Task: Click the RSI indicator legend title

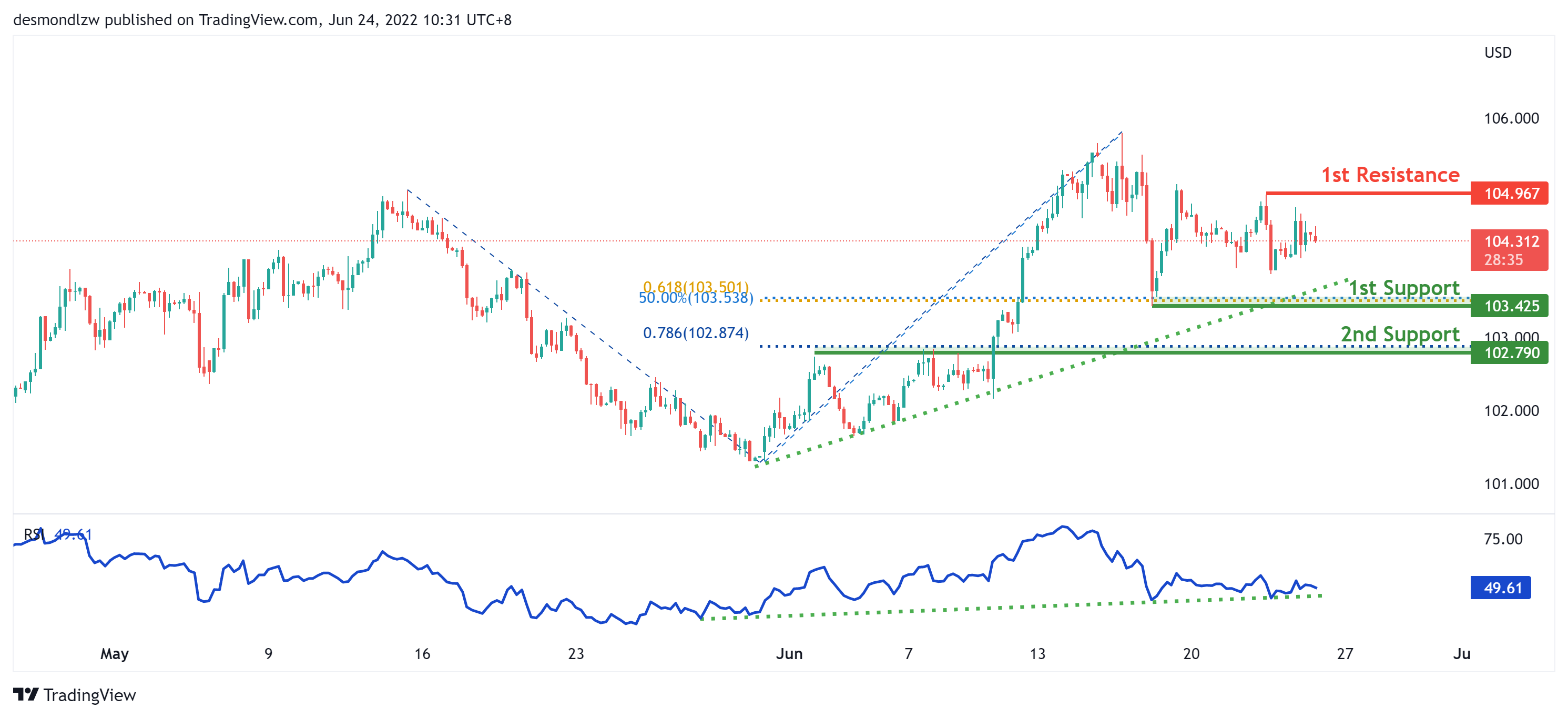Action: click(34, 535)
